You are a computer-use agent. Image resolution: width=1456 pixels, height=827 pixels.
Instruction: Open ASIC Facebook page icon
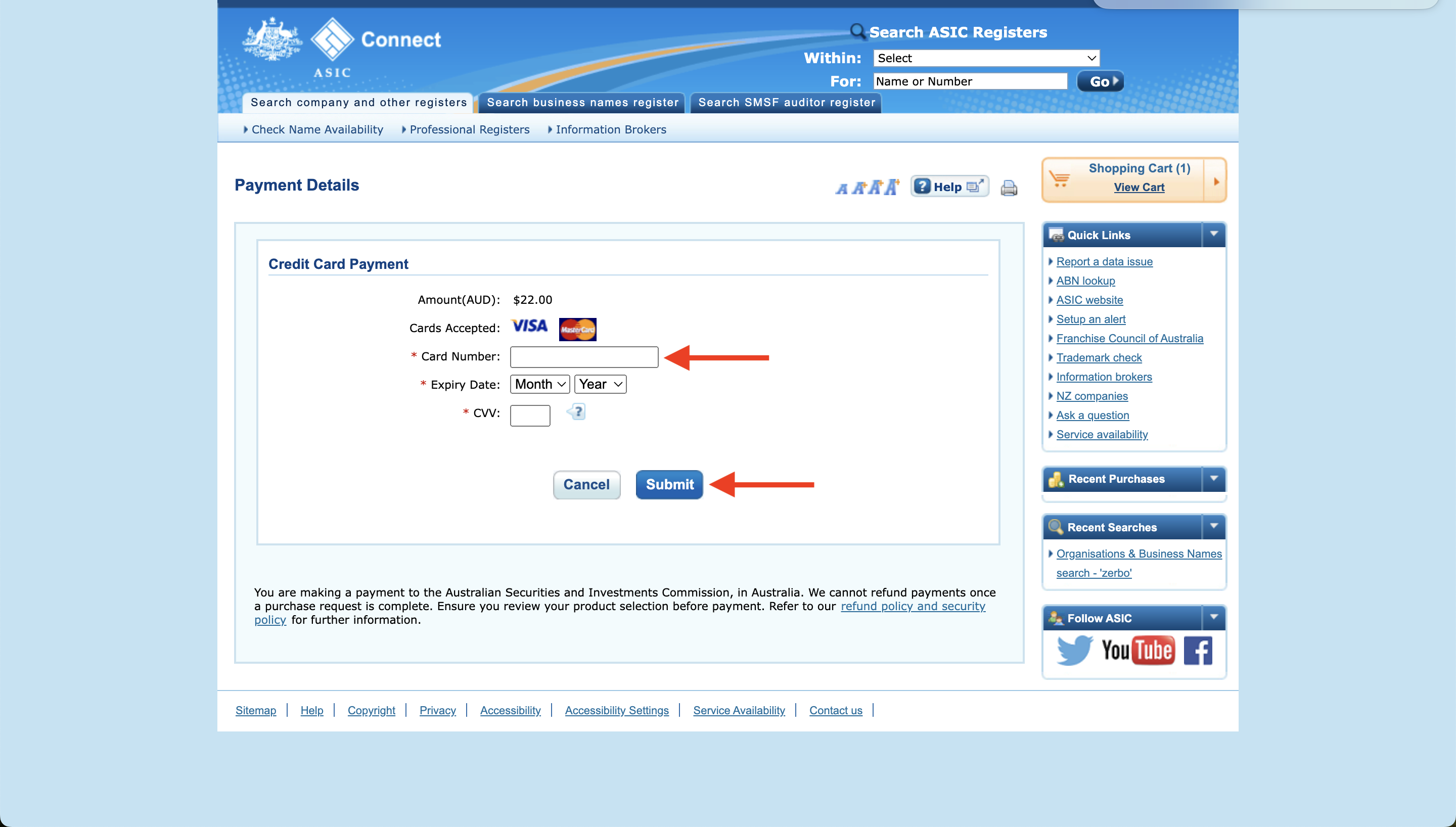tap(1198, 651)
